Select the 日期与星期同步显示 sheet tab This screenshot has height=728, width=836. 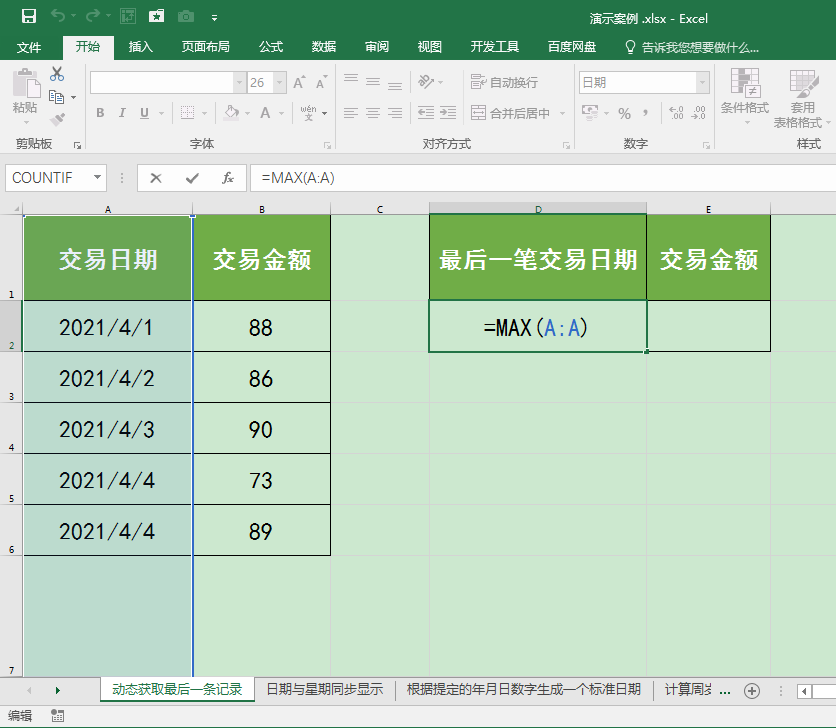pos(324,689)
